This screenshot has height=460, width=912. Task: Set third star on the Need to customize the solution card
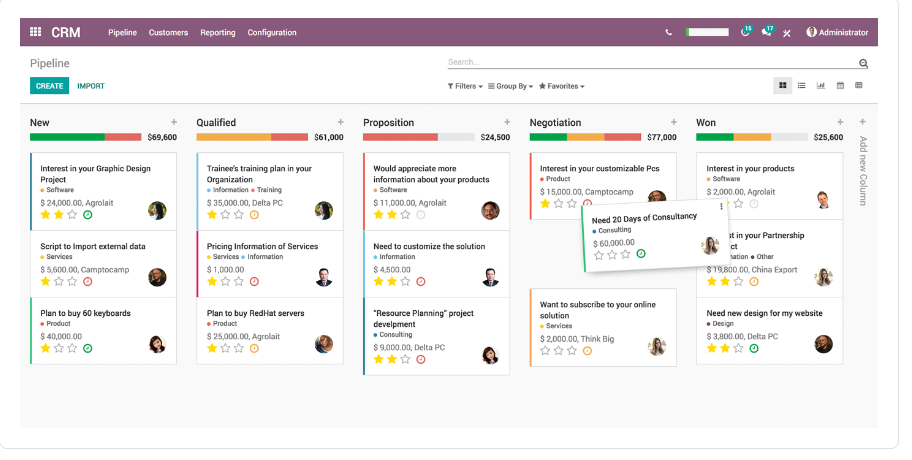[405, 281]
